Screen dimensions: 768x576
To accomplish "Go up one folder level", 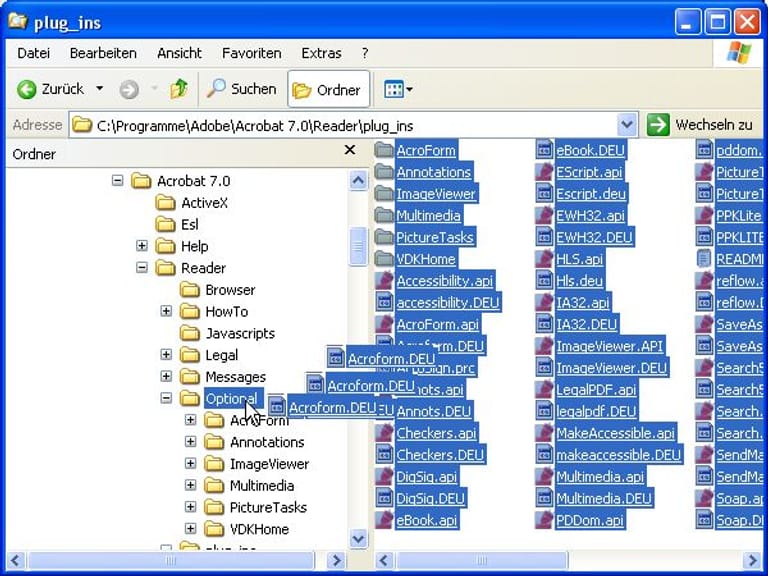I will [x=179, y=89].
